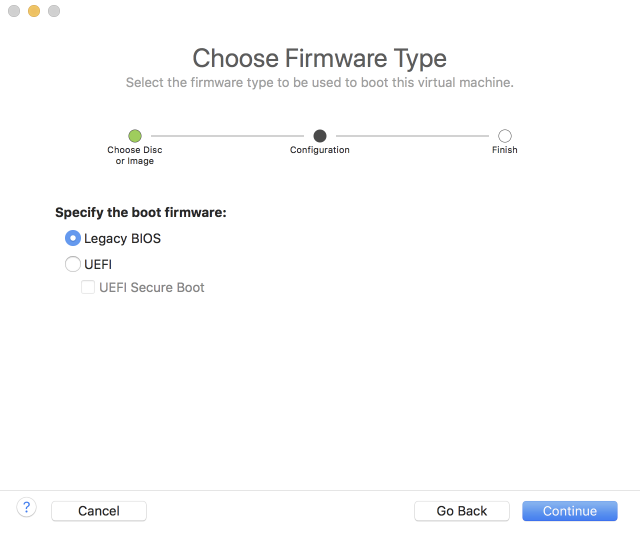The width and height of the screenshot is (640, 533).
Task: Click the "Choose Firmware Type" heading
Action: pos(320,58)
